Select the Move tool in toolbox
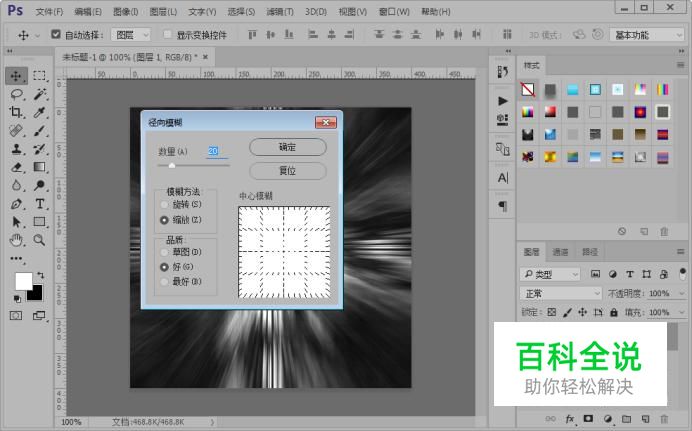The image size is (692, 431). pos(16,76)
